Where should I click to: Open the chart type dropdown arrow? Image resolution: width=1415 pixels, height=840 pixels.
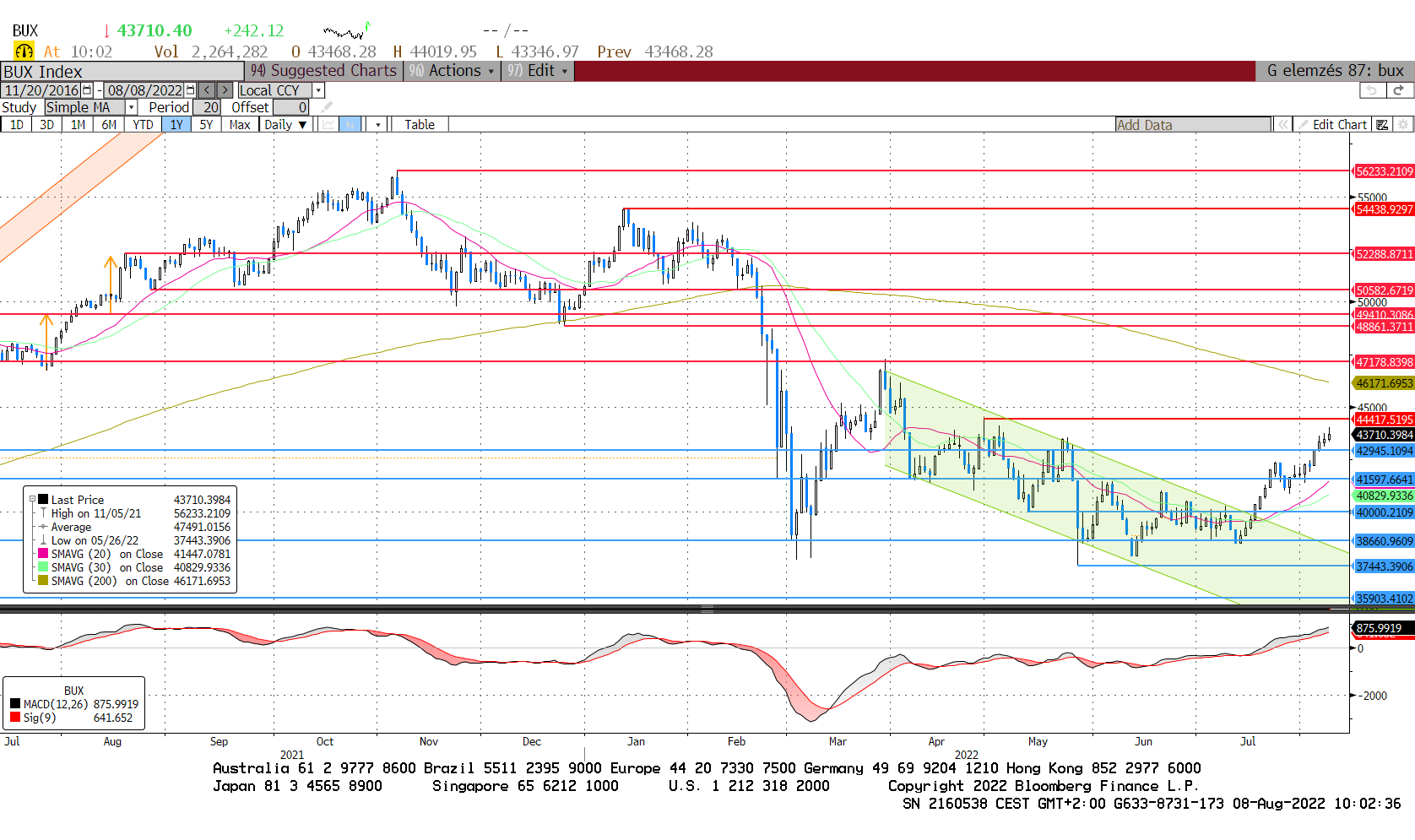378,125
